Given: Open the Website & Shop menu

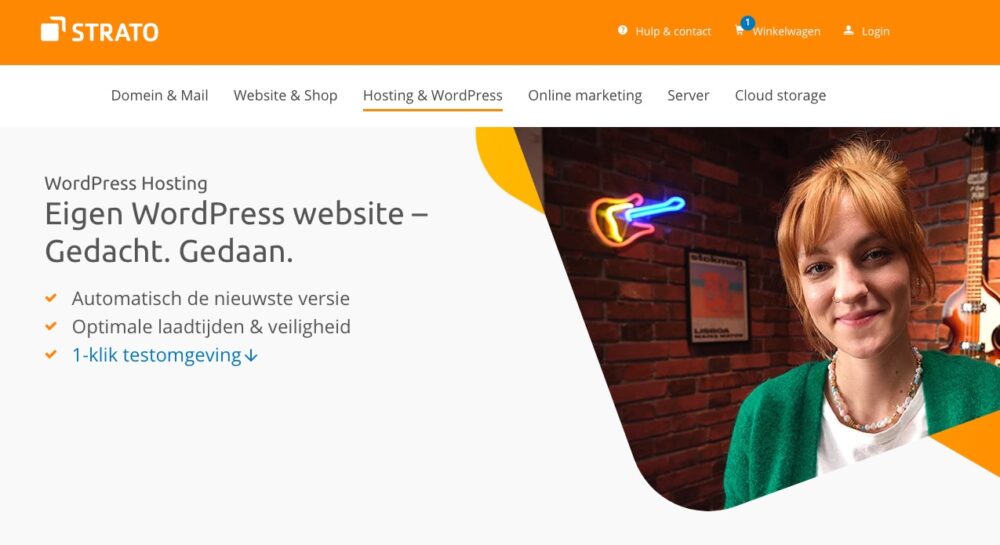Looking at the screenshot, I should 285,95.
